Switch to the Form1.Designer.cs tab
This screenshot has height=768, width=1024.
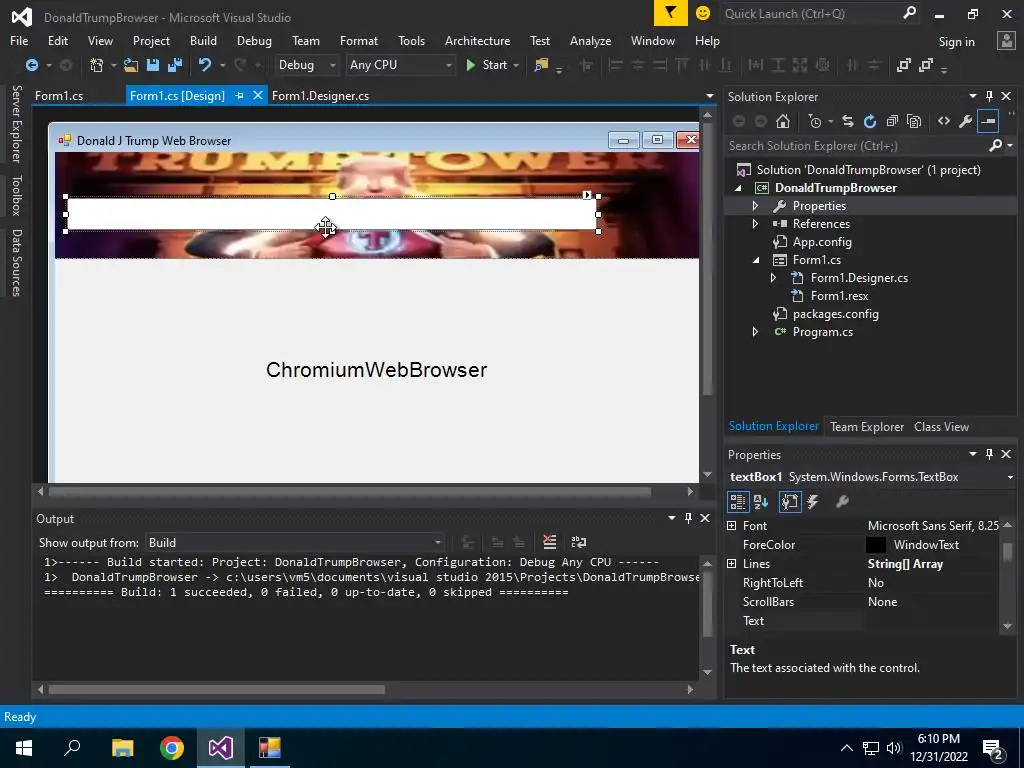click(320, 96)
